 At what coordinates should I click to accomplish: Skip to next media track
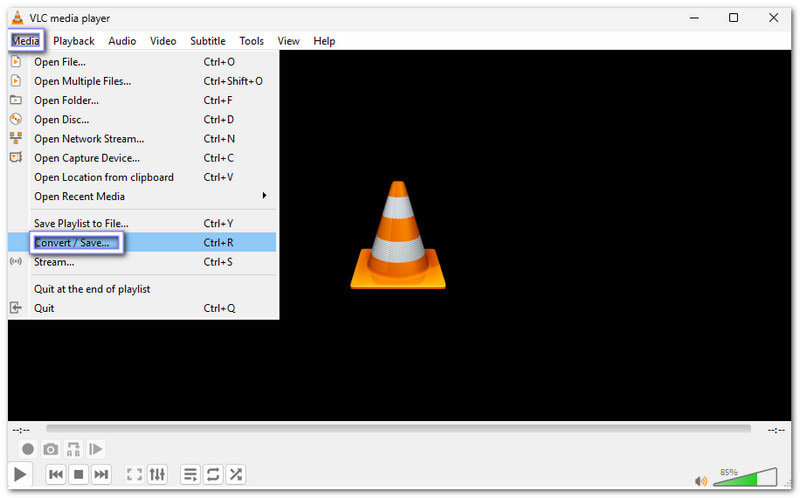pos(101,474)
